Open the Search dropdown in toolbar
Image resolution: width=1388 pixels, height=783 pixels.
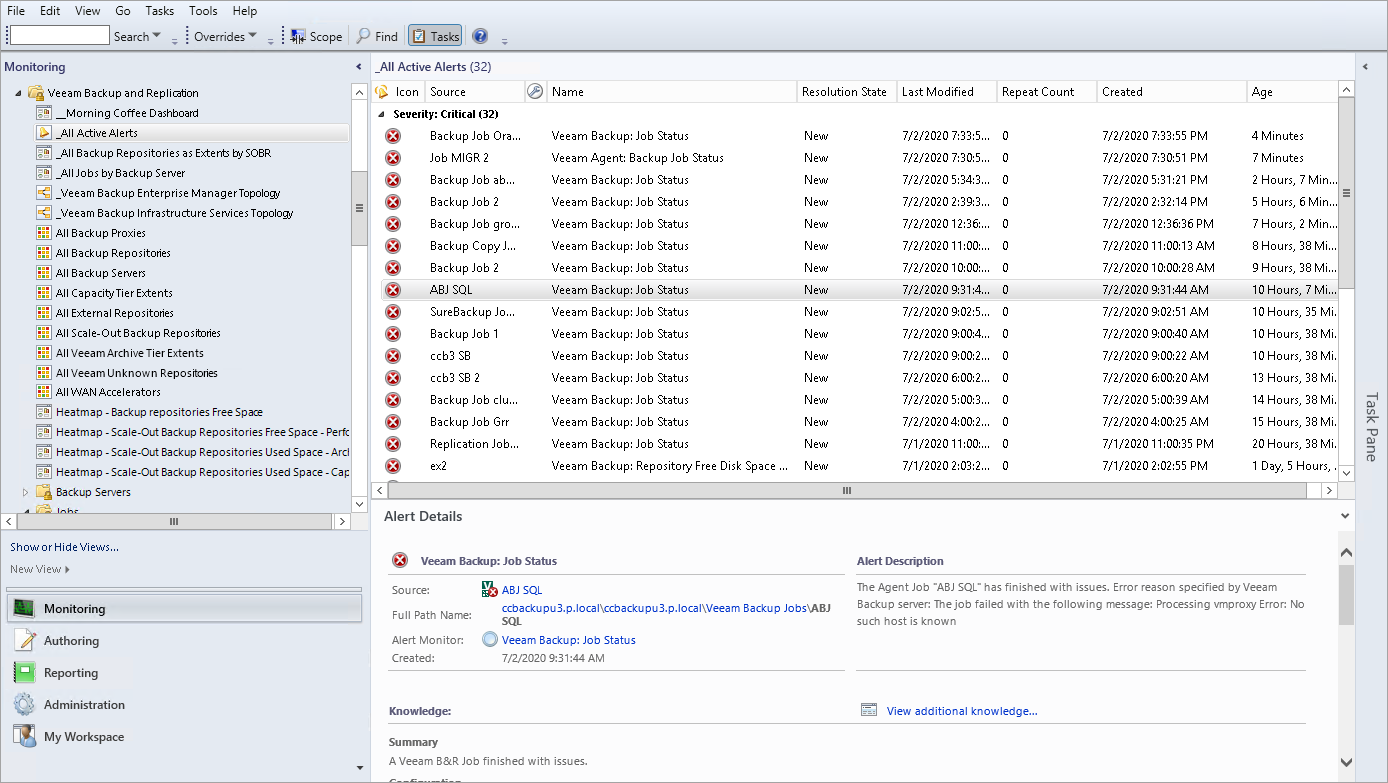138,37
